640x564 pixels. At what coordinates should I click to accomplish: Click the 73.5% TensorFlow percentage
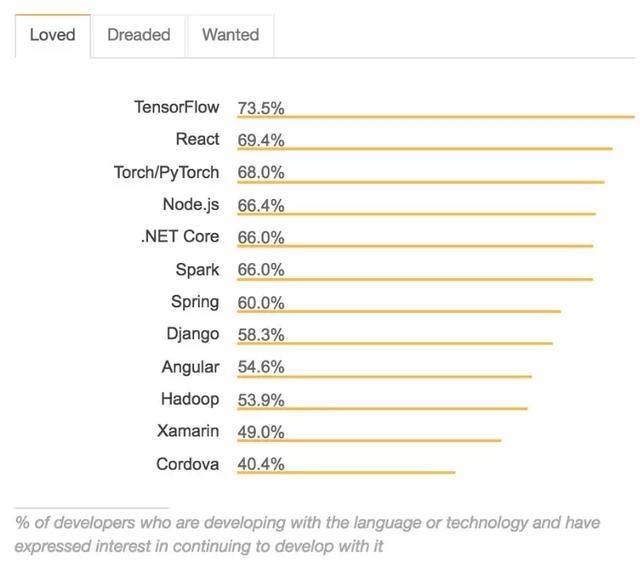click(x=261, y=109)
